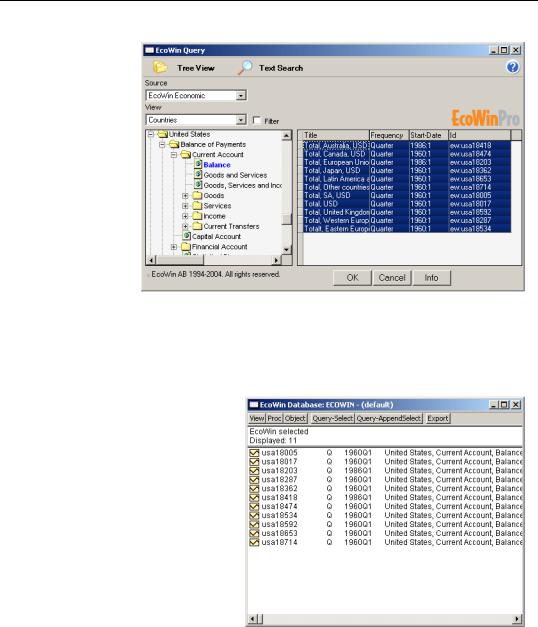The width and height of the screenshot is (538, 627).
Task: Click the Export button
Action: point(438,418)
